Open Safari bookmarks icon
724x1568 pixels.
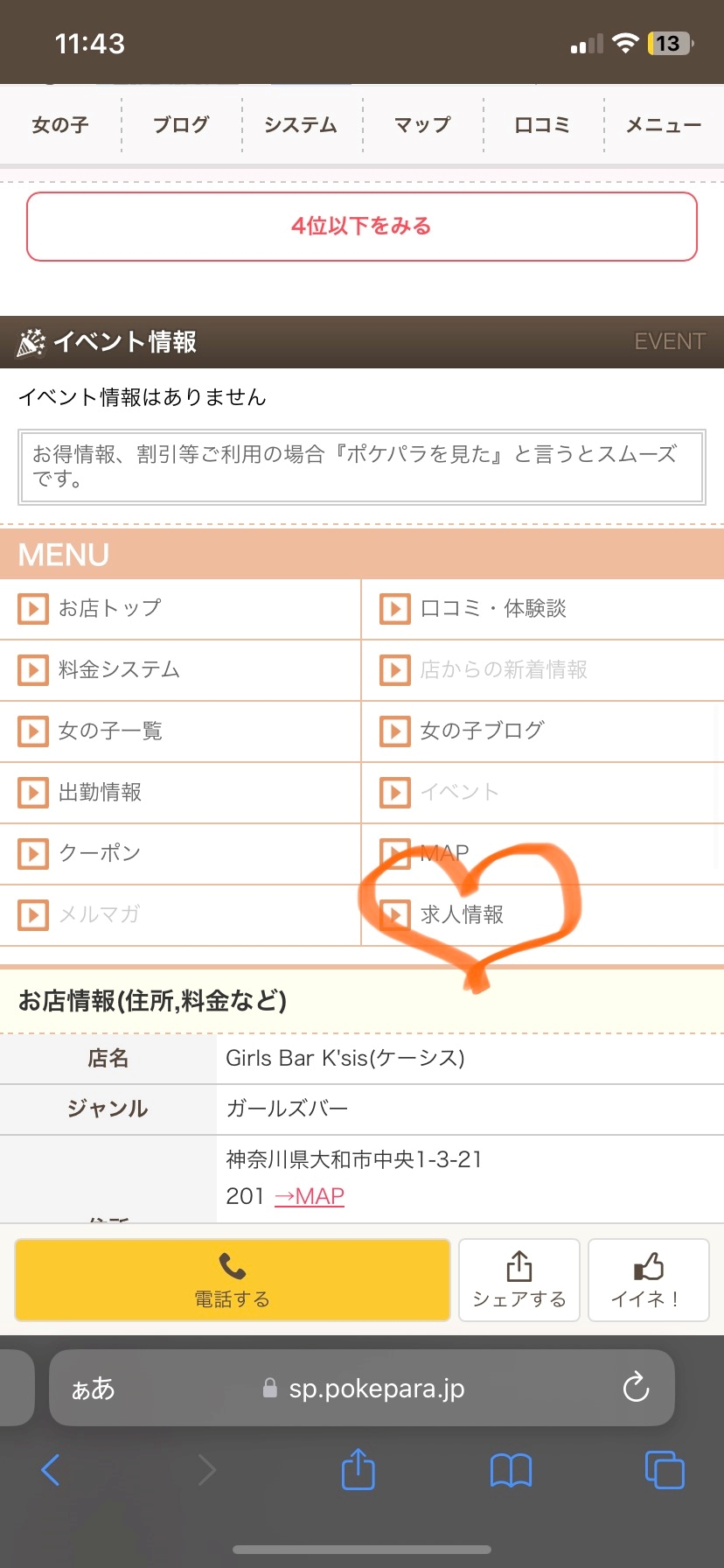pyautogui.click(x=512, y=1470)
